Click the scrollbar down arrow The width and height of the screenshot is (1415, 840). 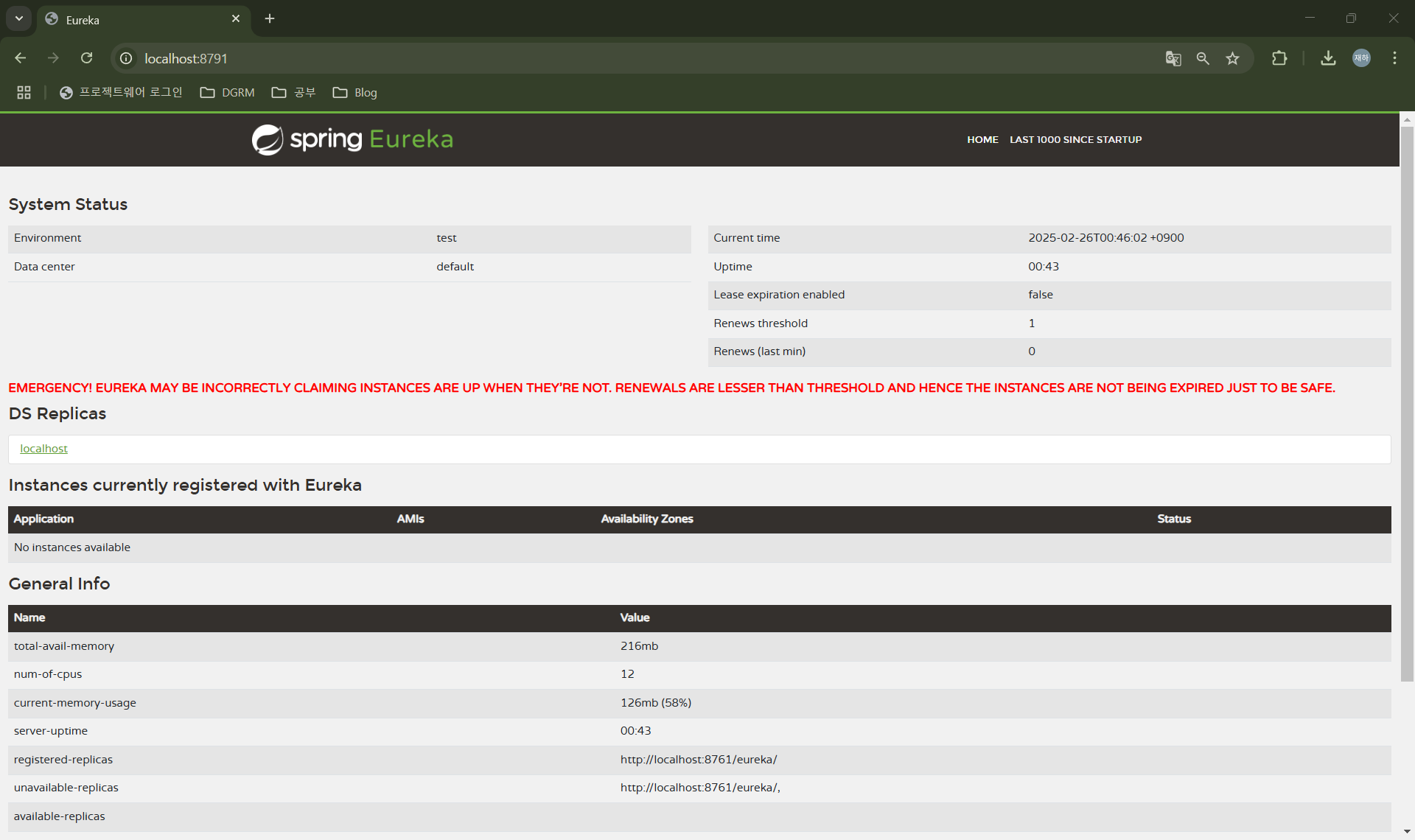(1407, 832)
